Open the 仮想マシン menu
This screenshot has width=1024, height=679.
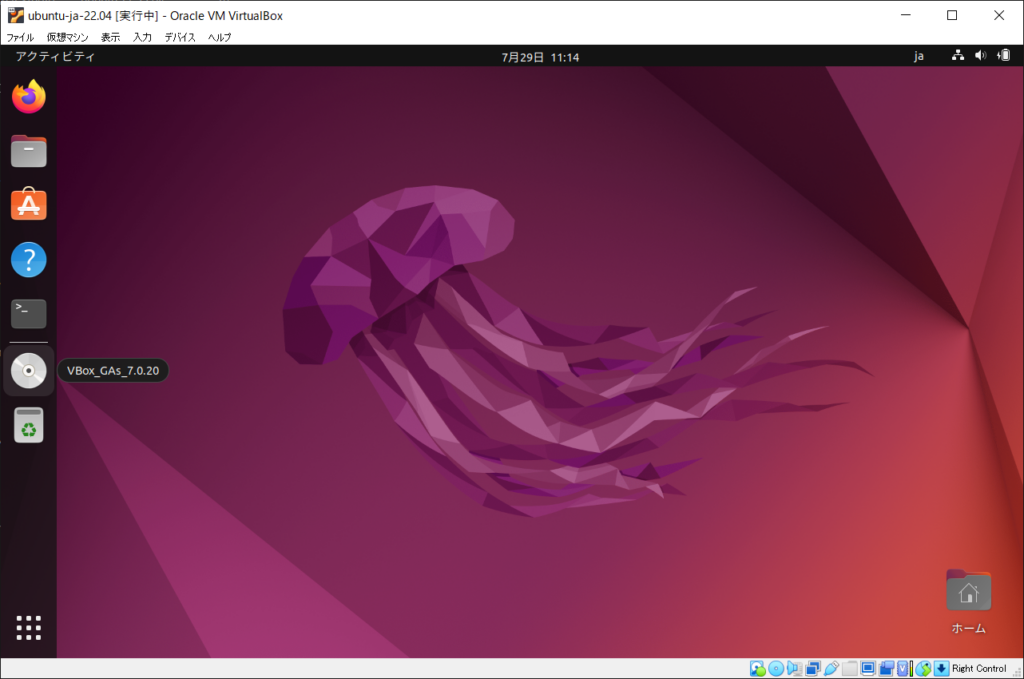(67, 37)
